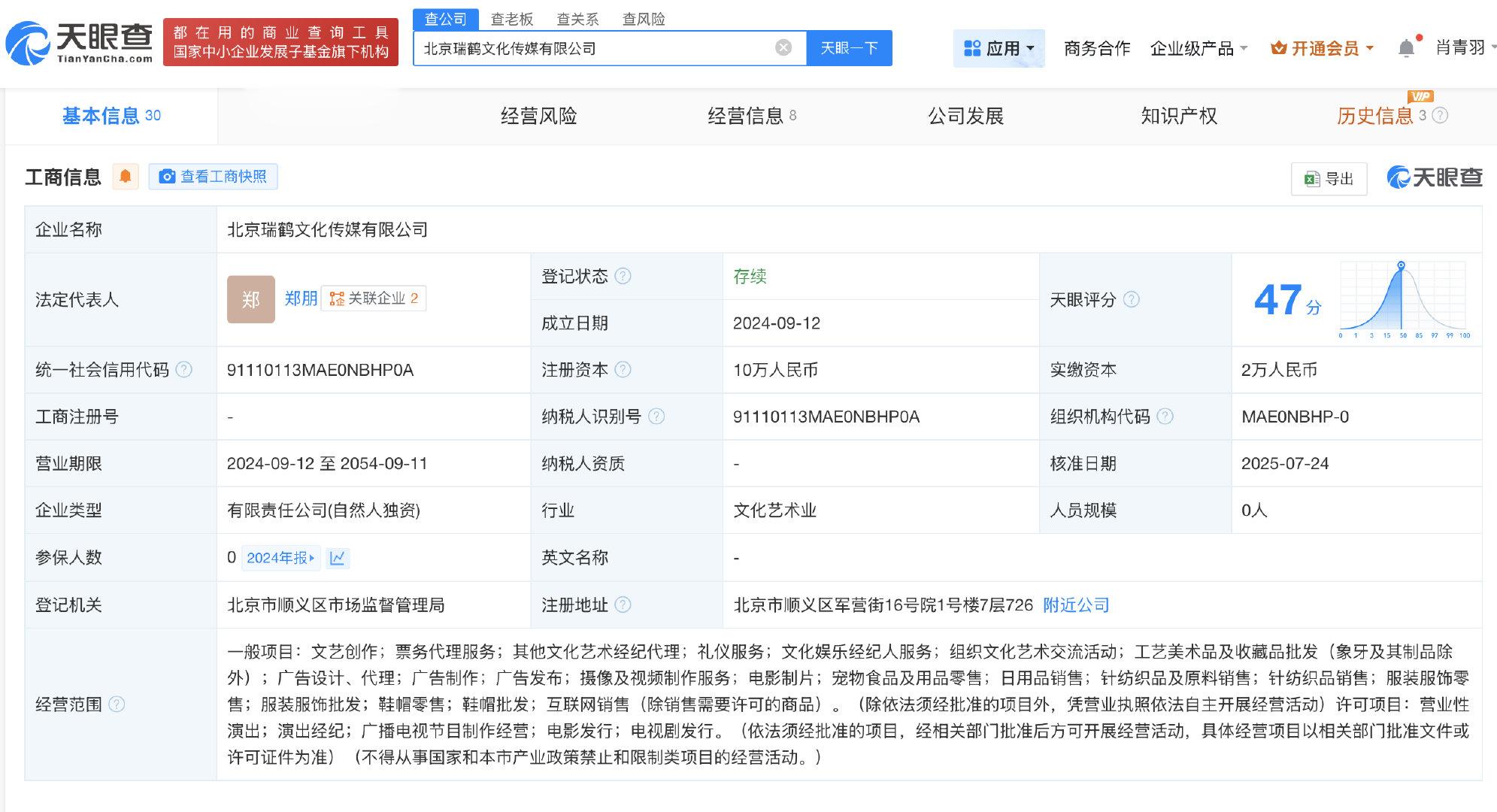Image resolution: width=1497 pixels, height=812 pixels.
Task: Click help icon next to 注册地址
Action: click(x=623, y=604)
